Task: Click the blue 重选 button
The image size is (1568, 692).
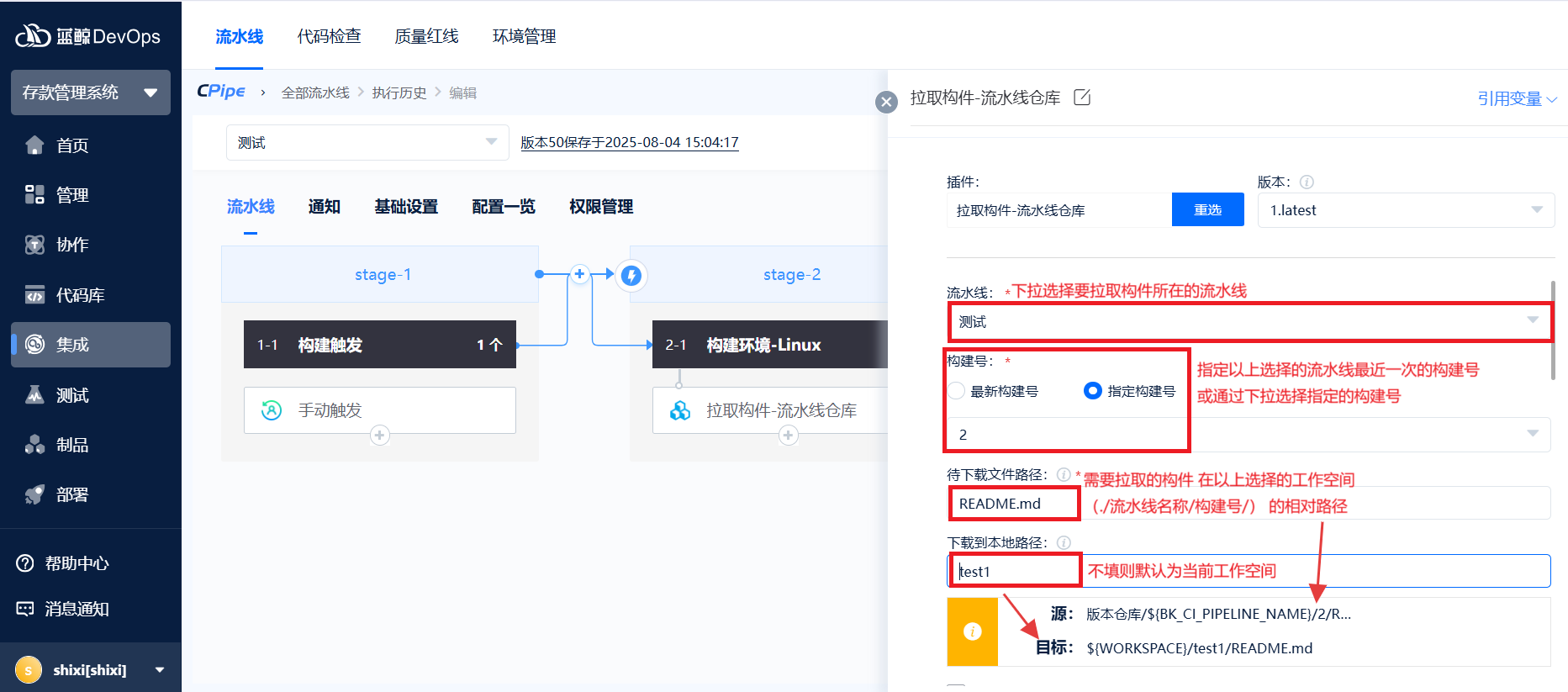Action: [1207, 210]
